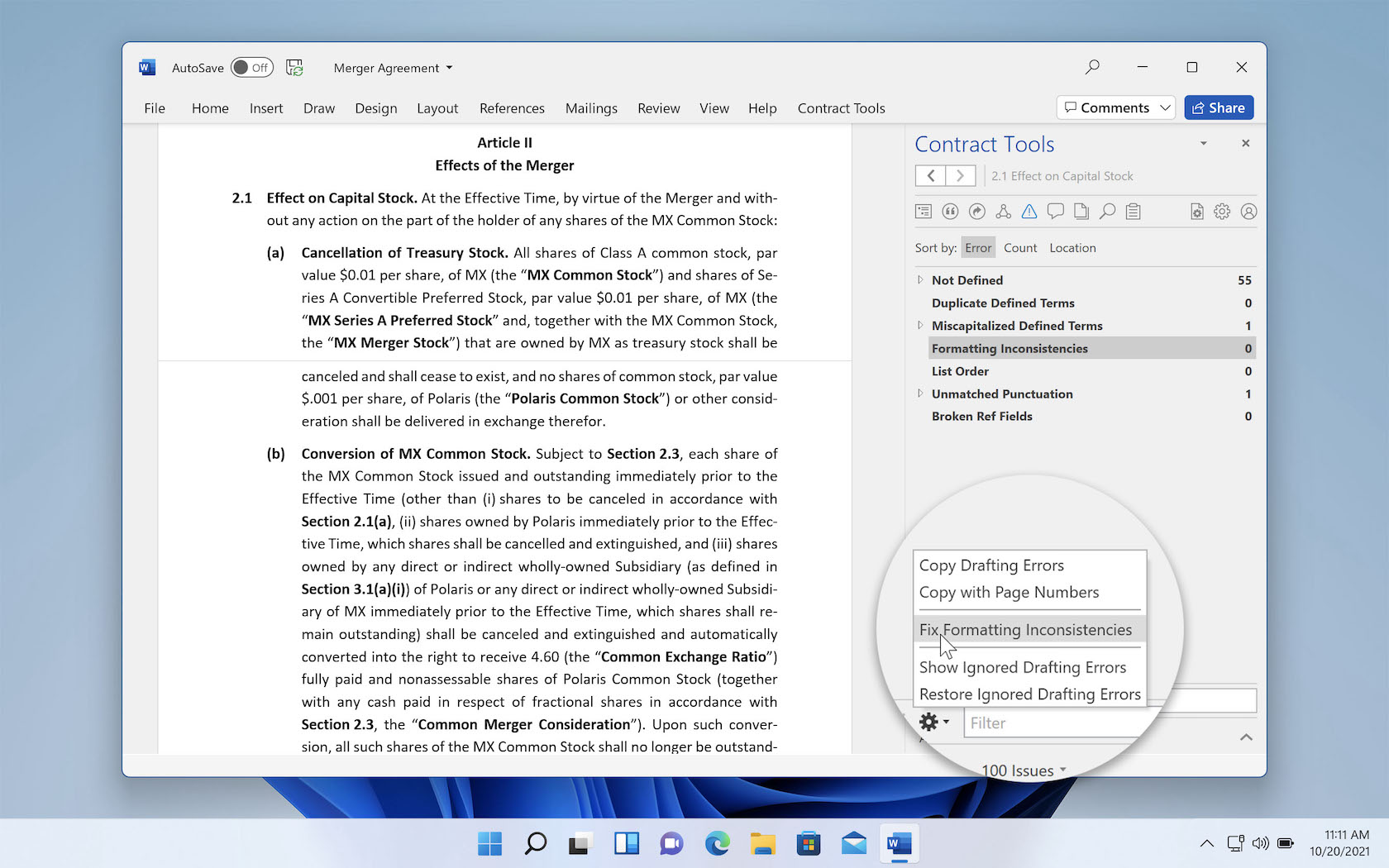
Task: Open the File menu
Action: [155, 108]
